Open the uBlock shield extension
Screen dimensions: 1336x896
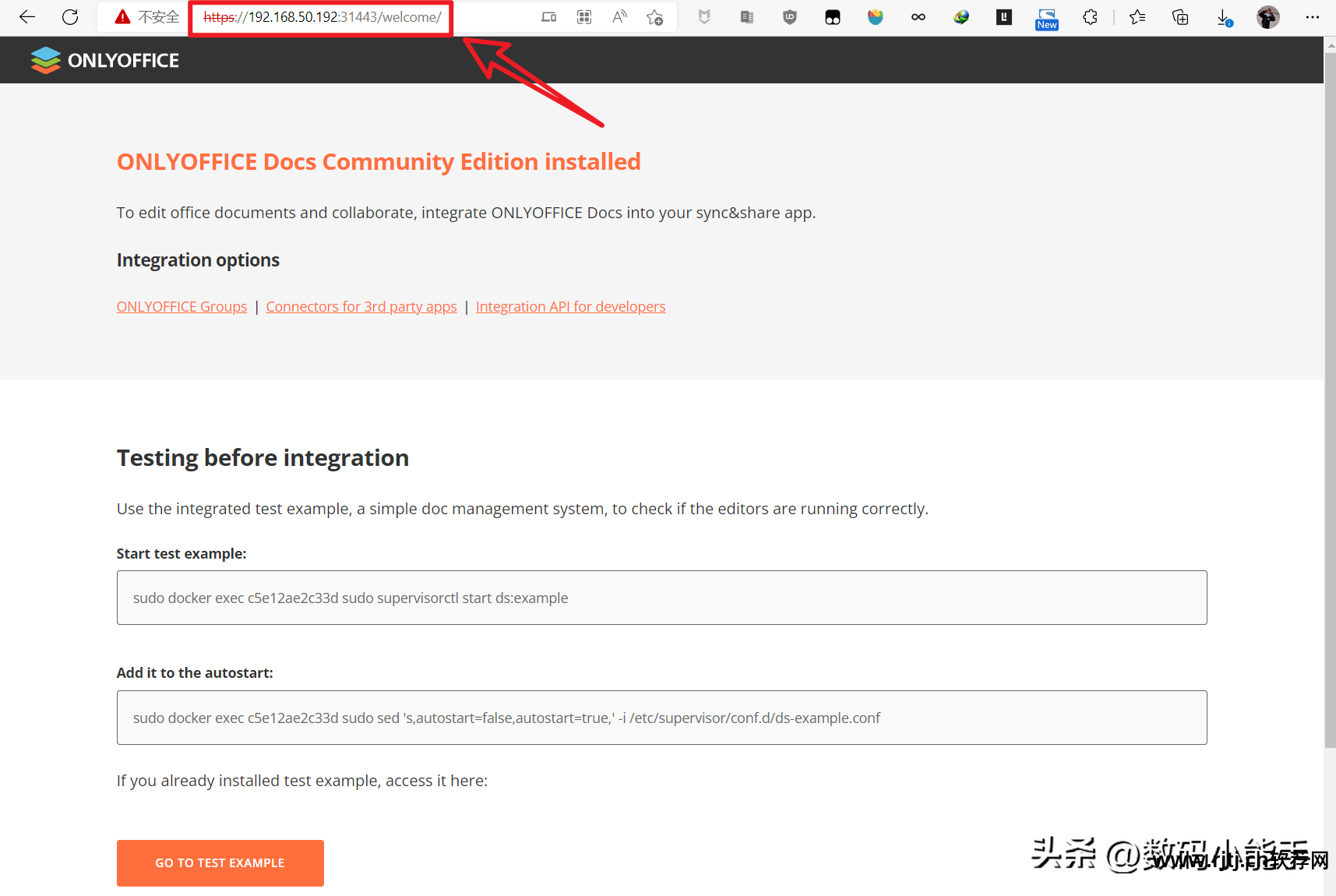pyautogui.click(x=790, y=17)
